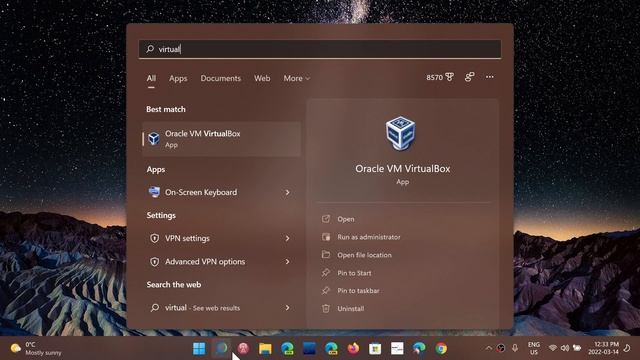Click the VirtualBox cube icon in Best match
This screenshot has height=360, width=640.
coord(154,139)
